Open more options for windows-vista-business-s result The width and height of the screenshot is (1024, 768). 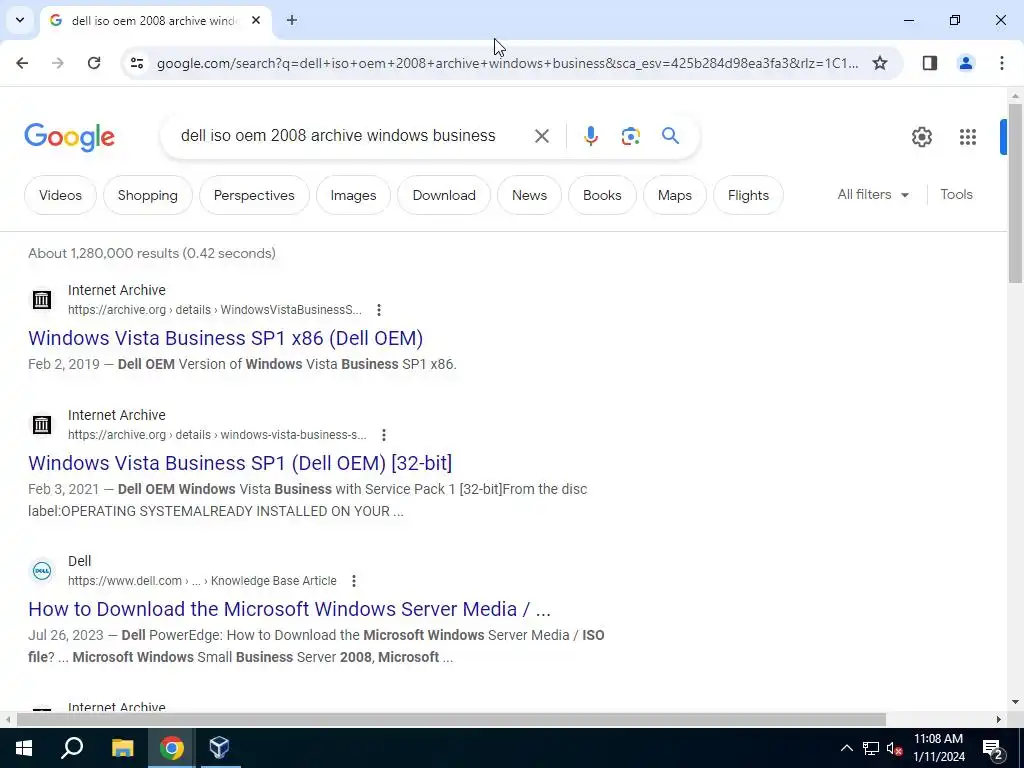pyautogui.click(x=384, y=435)
